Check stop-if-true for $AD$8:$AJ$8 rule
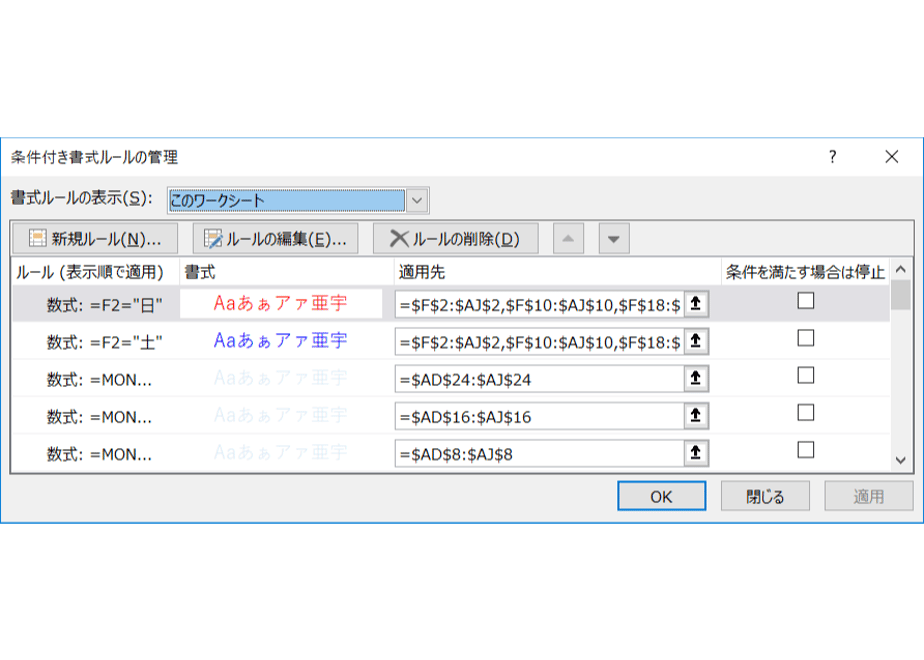Viewport: 924px width, 660px height. pos(806,450)
